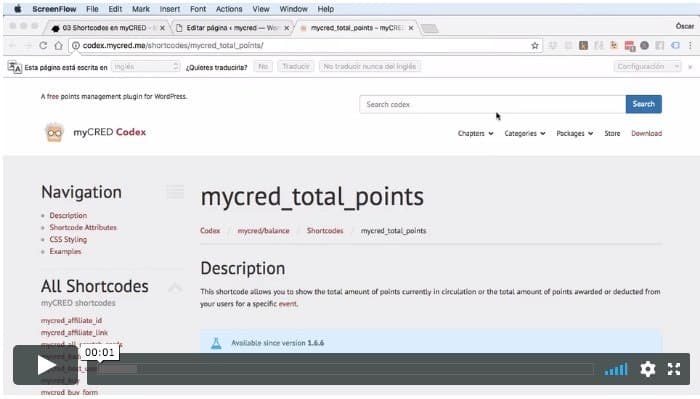
Task: Toggle navigation list icon beside Navigation heading
Action: coord(175,191)
